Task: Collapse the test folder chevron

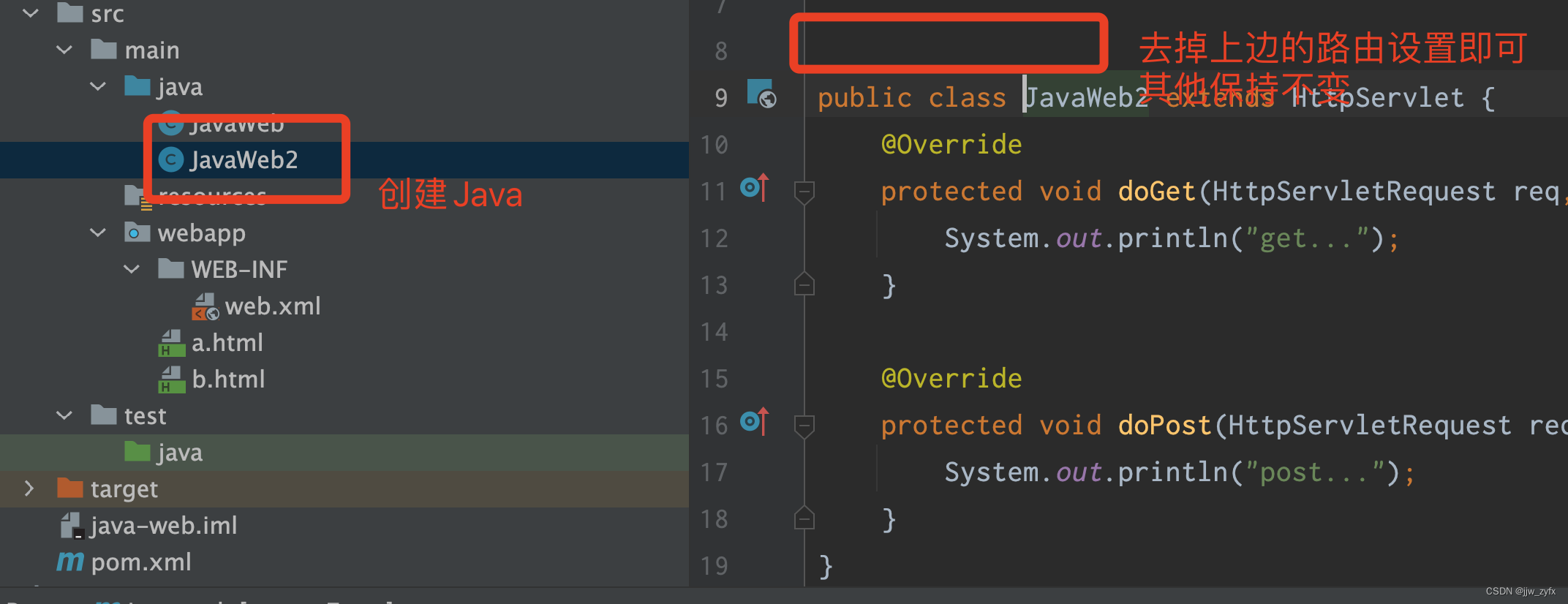Action: (x=64, y=415)
